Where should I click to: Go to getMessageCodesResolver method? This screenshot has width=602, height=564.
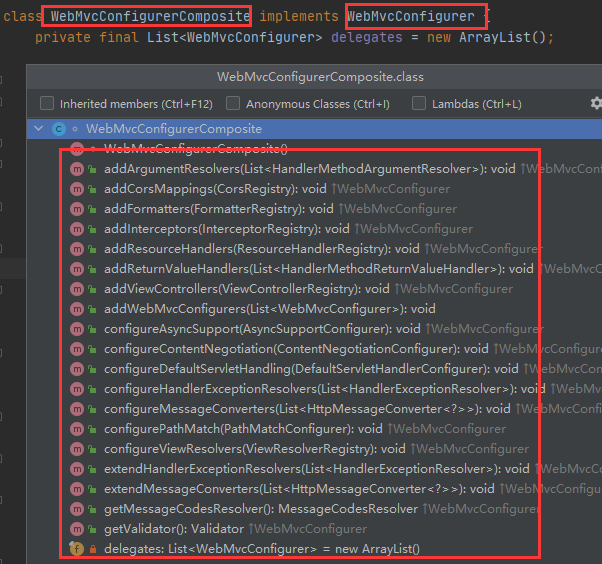point(261,508)
